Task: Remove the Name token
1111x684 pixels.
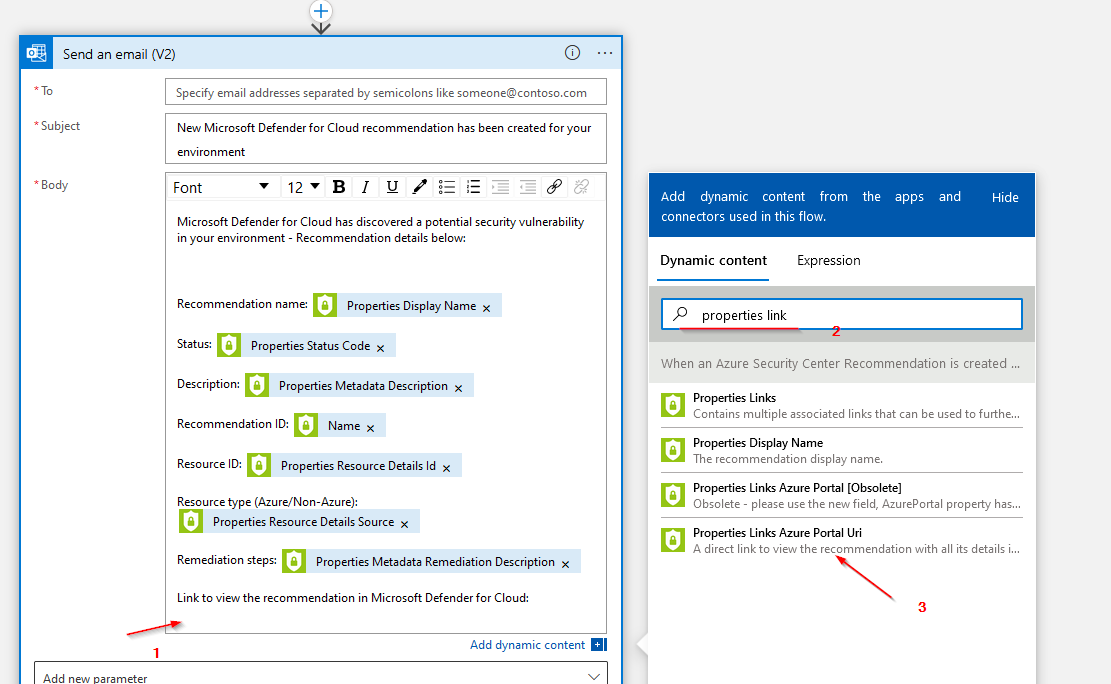Action: click(371, 428)
